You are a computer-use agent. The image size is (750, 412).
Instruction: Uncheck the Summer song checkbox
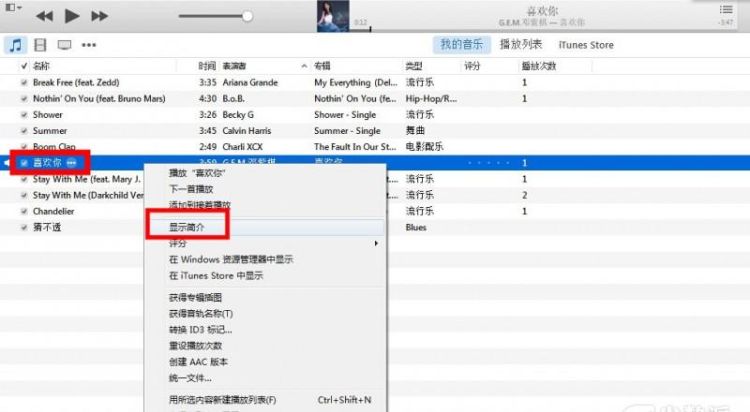pos(24,131)
